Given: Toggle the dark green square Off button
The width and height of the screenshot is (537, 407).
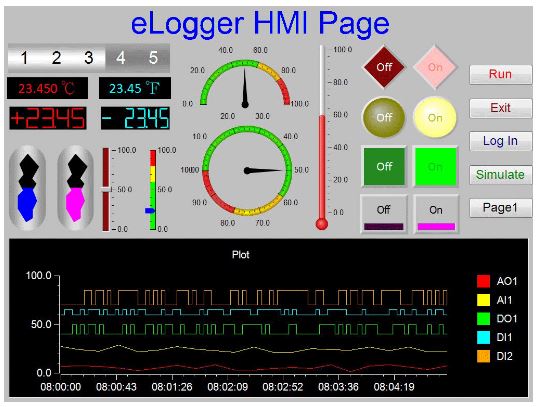Looking at the screenshot, I should (384, 166).
